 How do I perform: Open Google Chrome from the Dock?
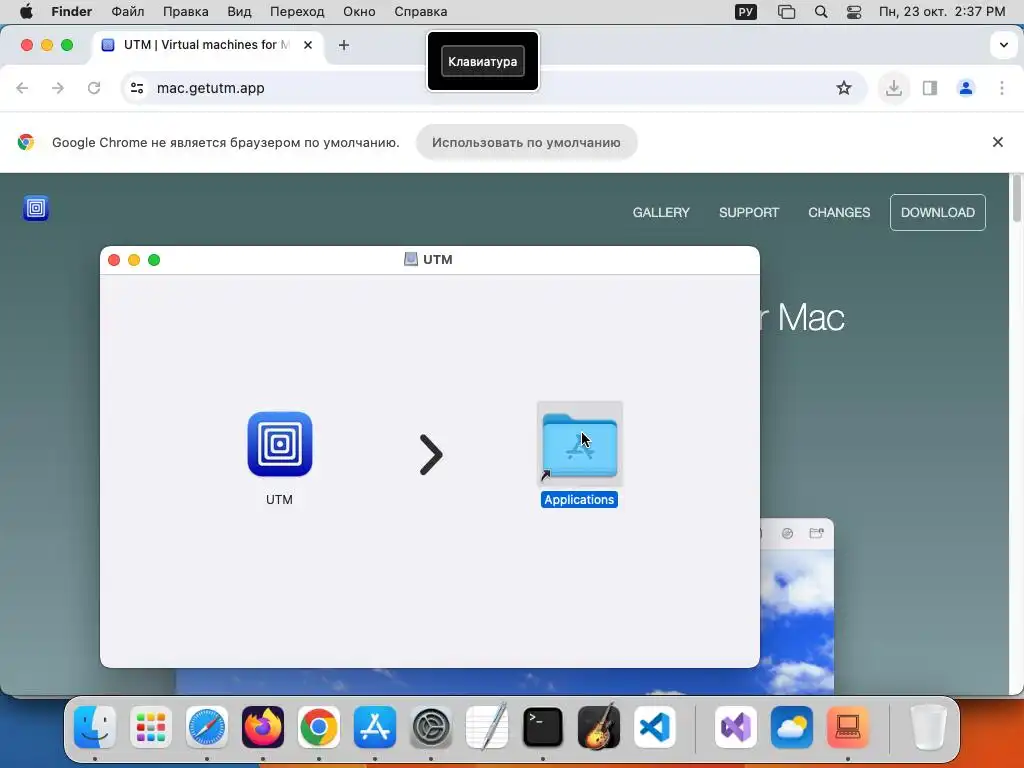(x=319, y=727)
